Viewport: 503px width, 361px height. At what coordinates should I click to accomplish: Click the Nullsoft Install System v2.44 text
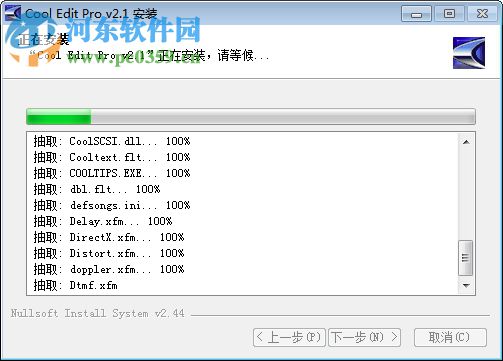click(98, 313)
